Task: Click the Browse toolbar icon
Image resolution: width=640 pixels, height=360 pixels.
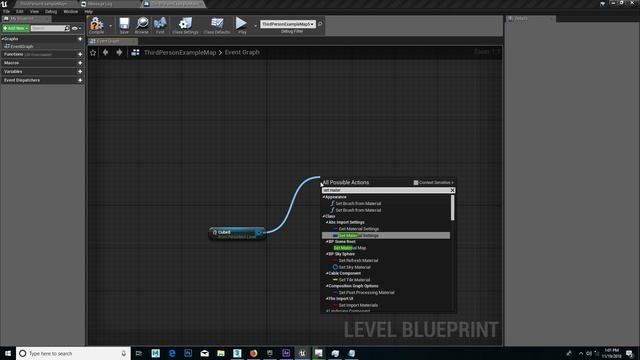Action: (142, 25)
